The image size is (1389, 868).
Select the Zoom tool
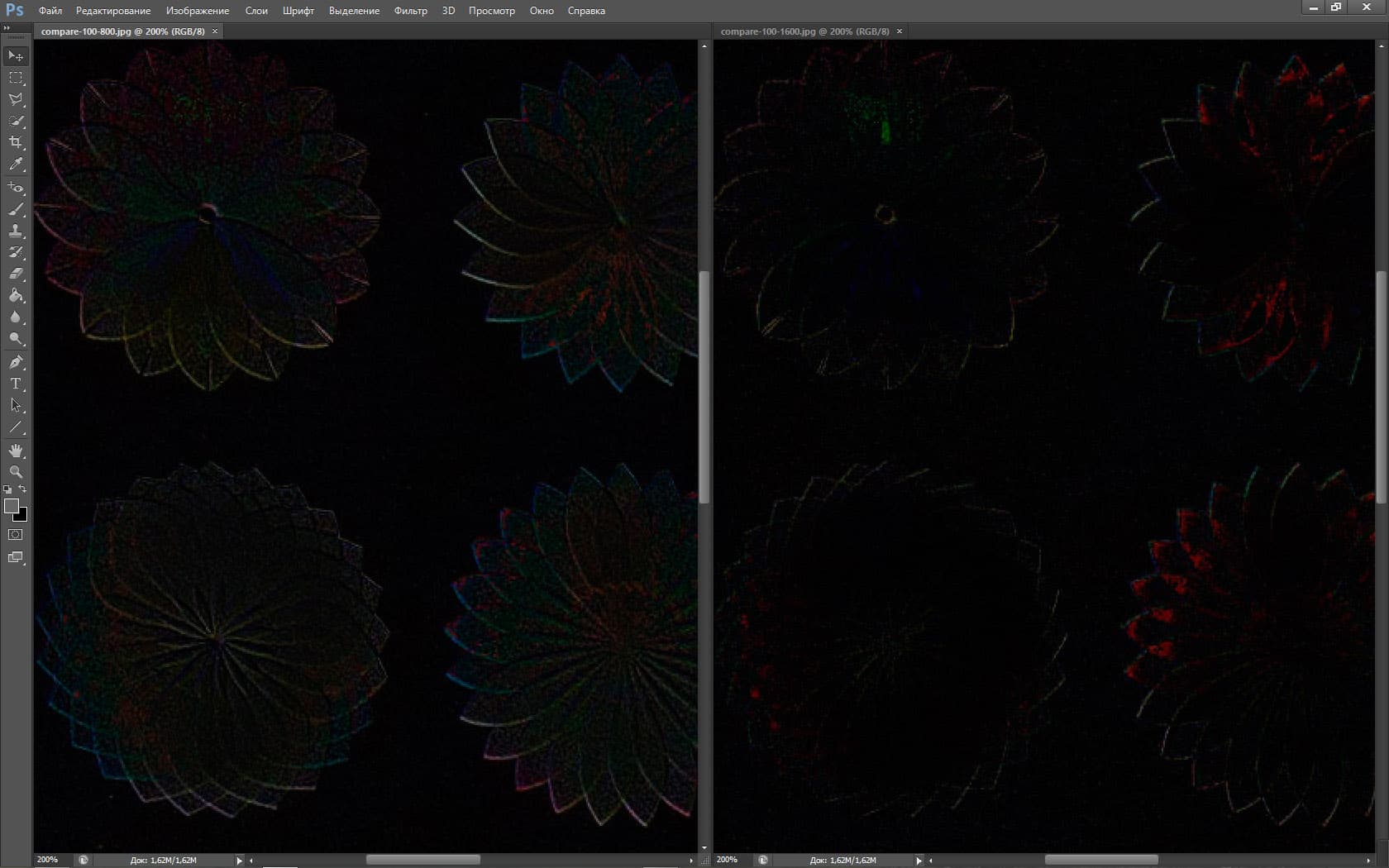[x=16, y=472]
